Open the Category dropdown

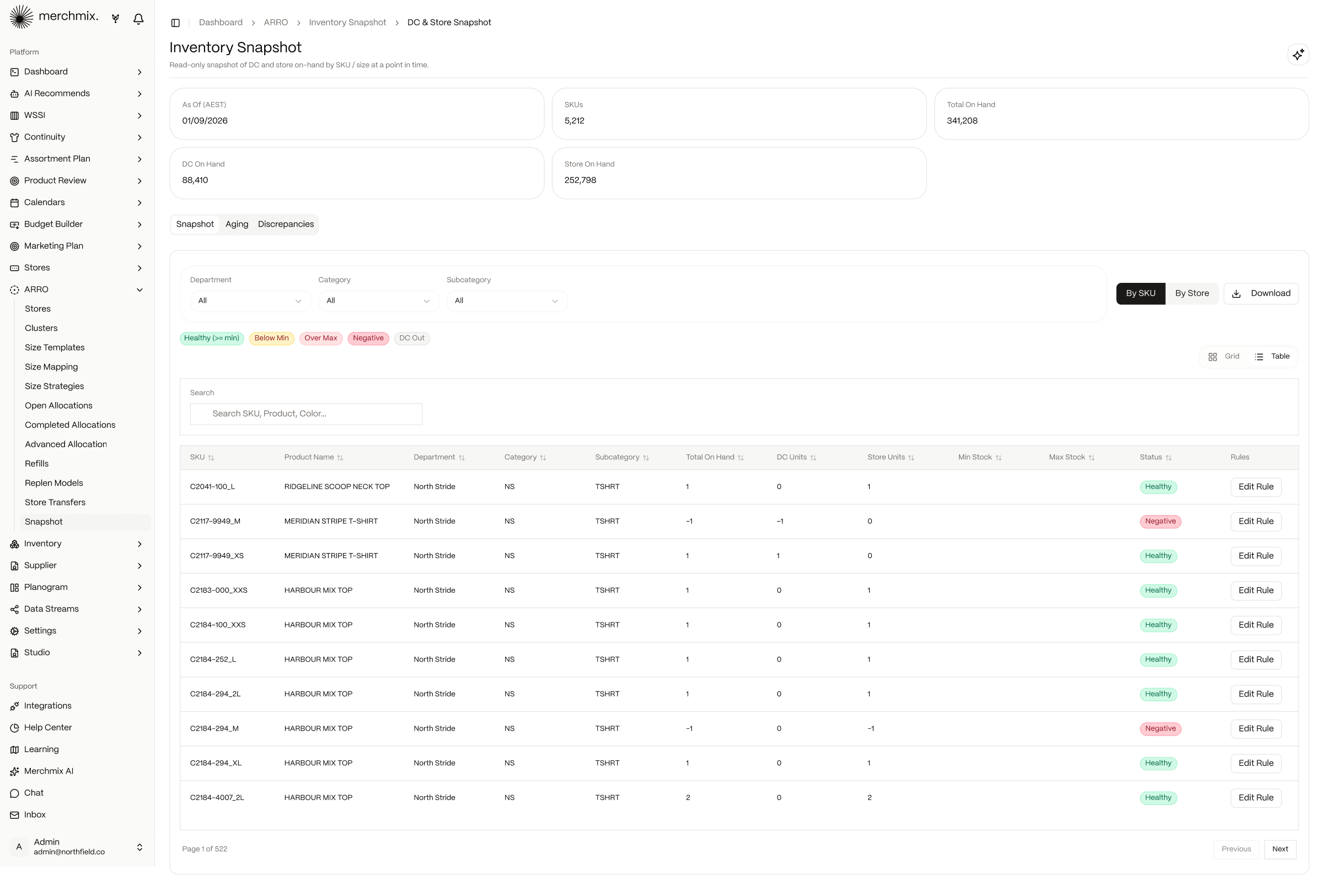pos(378,301)
